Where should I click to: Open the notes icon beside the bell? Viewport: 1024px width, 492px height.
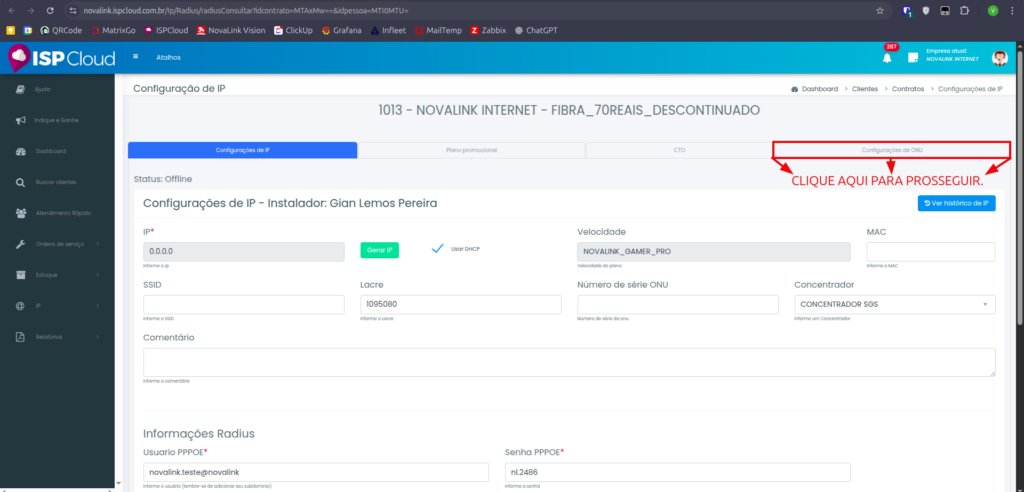(912, 58)
